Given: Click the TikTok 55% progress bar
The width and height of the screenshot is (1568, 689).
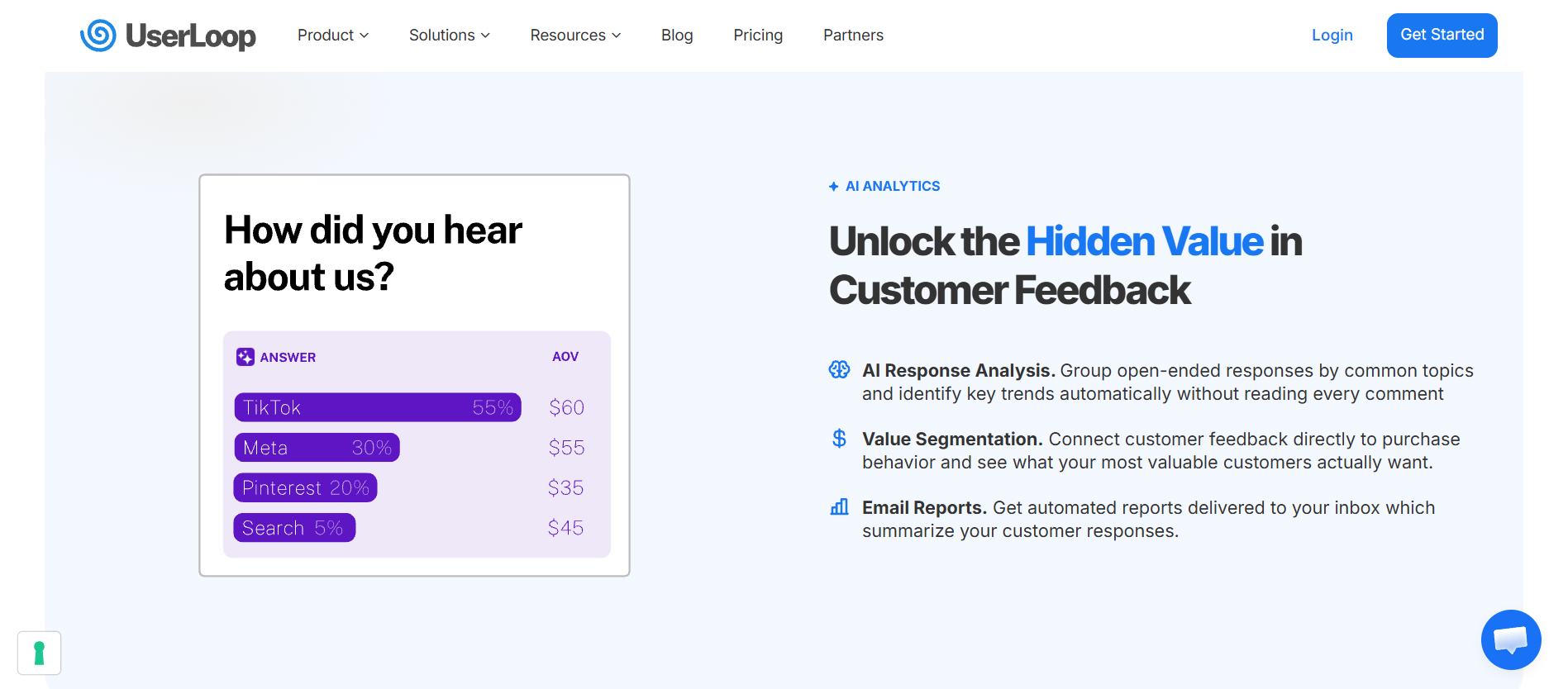Looking at the screenshot, I should point(377,406).
